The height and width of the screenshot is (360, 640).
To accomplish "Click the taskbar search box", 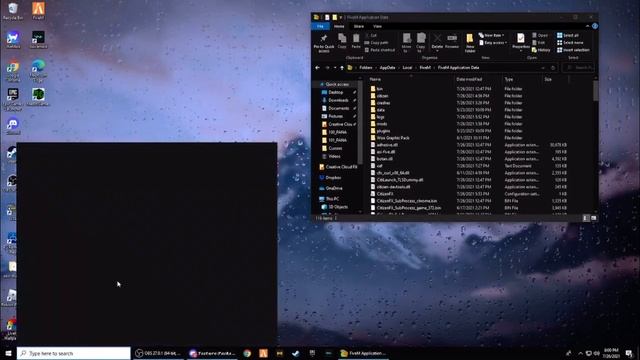I will click(74, 353).
